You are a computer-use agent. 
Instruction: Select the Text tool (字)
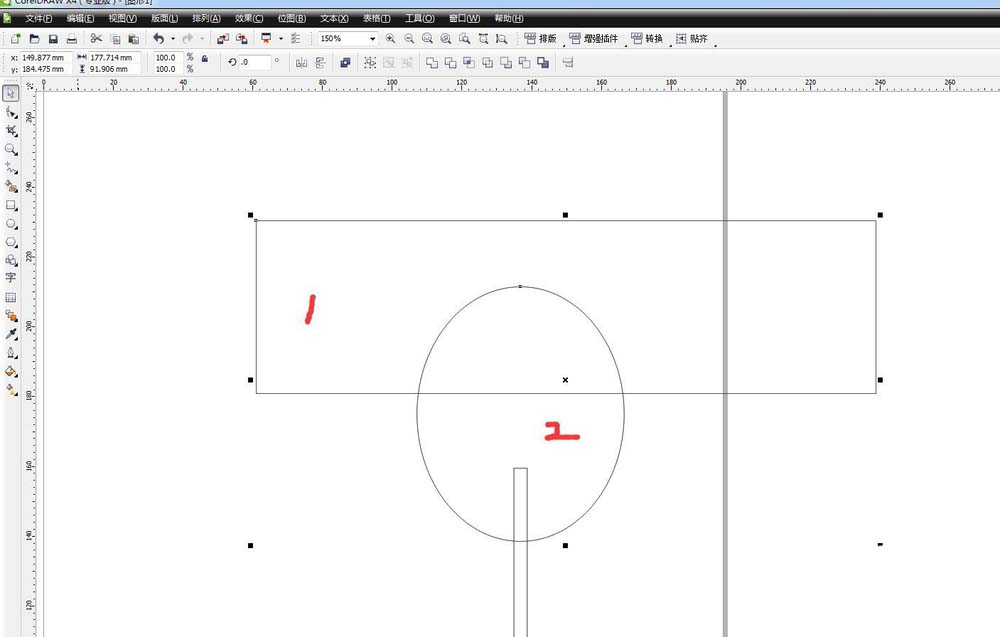pyautogui.click(x=11, y=278)
